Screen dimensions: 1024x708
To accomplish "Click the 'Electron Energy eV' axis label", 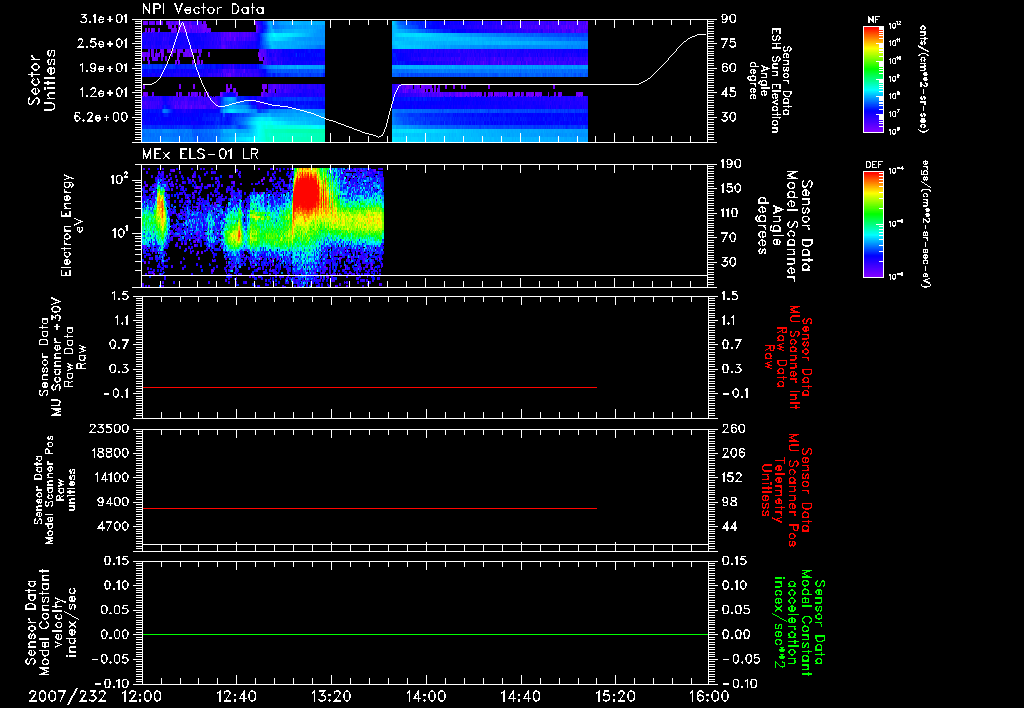I will coord(72,225).
